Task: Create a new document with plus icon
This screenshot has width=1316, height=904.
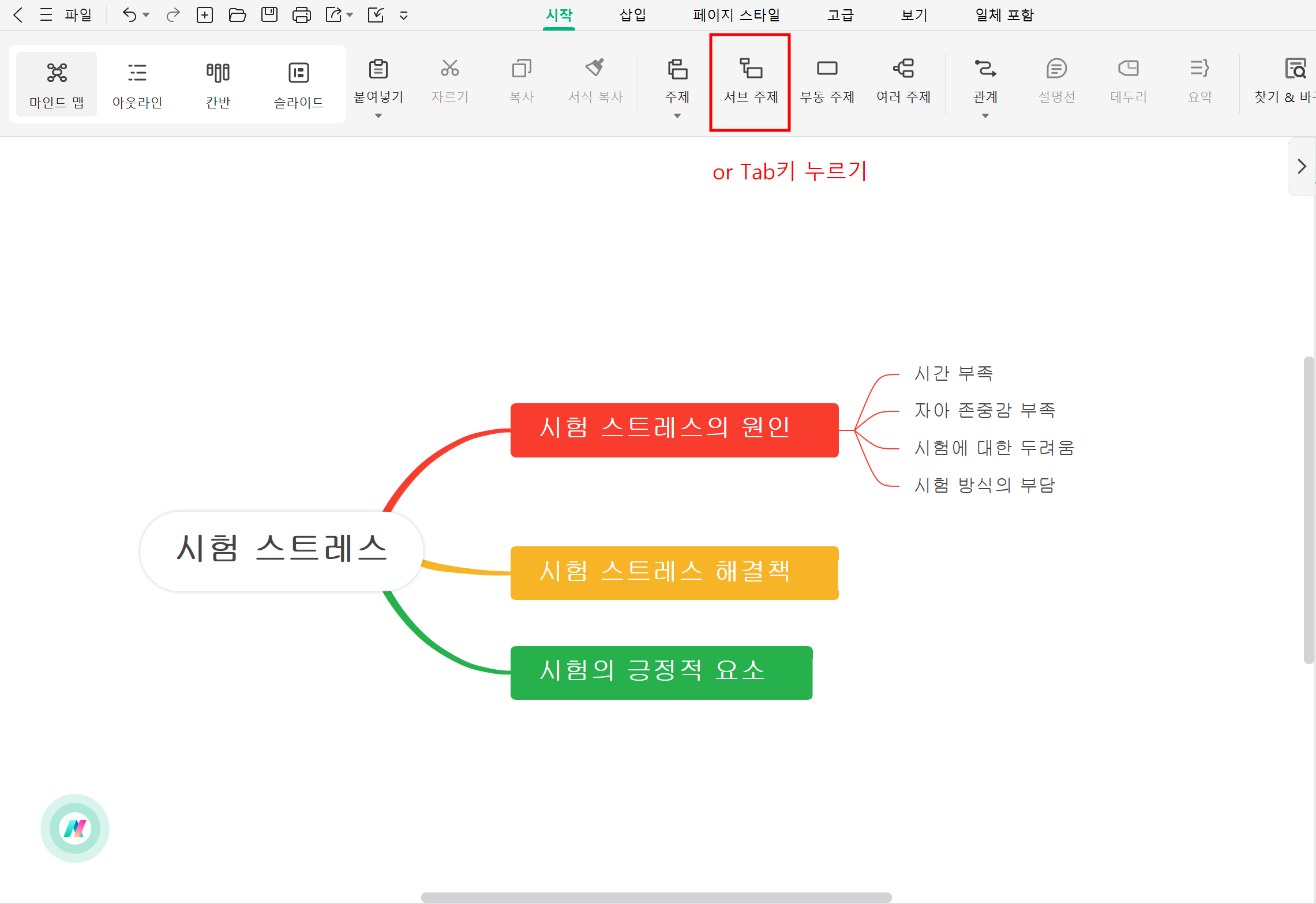Action: (205, 15)
